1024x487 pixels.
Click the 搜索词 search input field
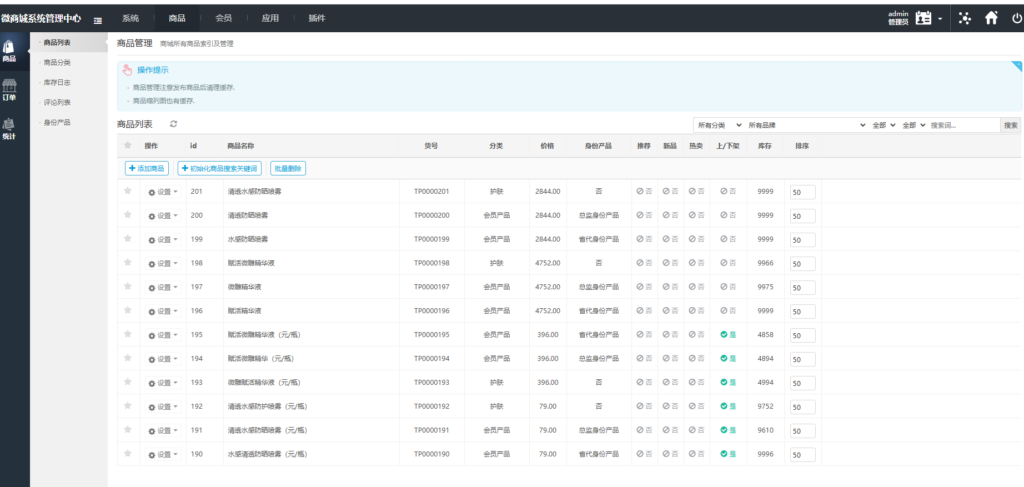(x=963, y=125)
